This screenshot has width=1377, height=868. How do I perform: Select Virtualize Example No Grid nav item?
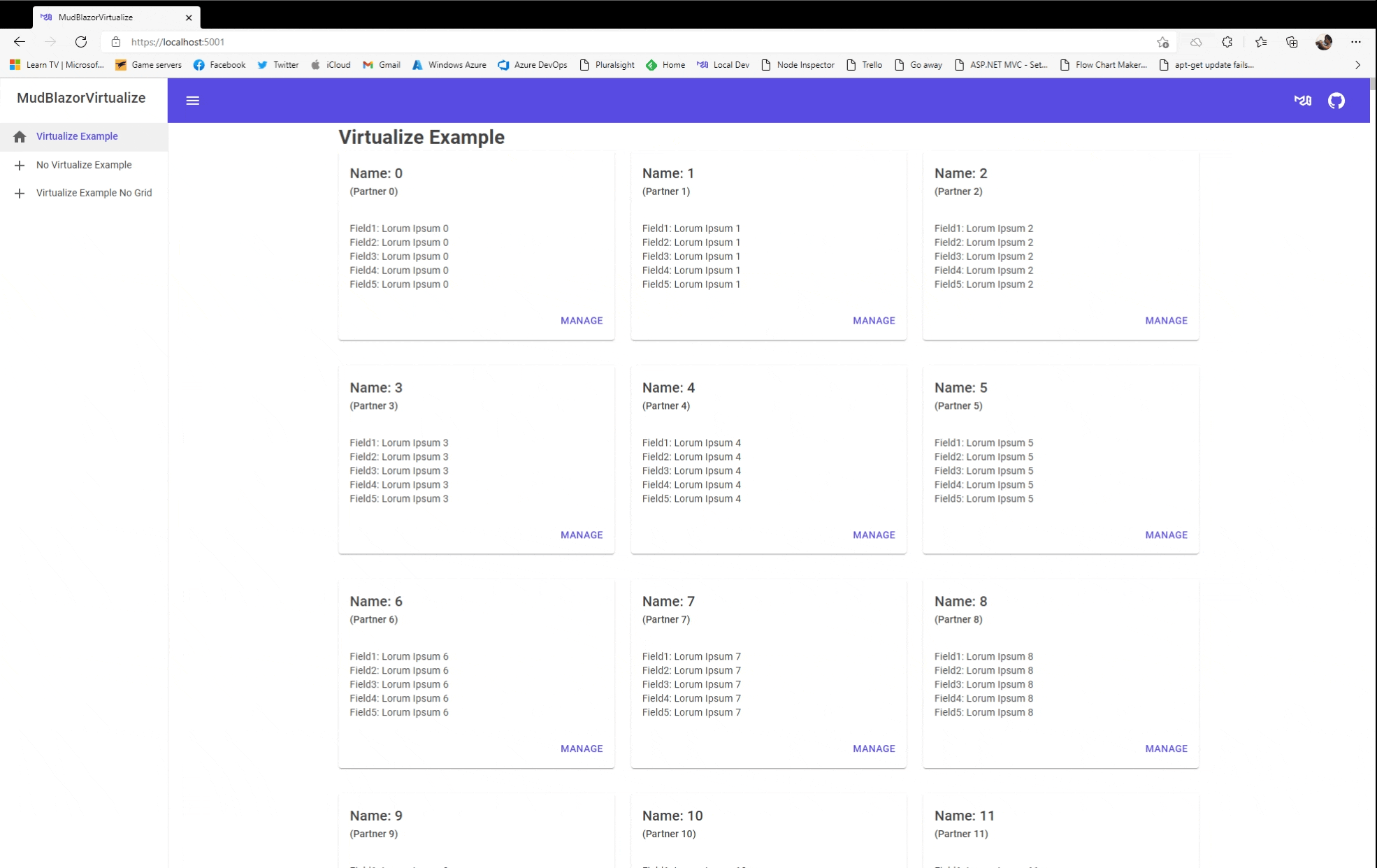94,193
